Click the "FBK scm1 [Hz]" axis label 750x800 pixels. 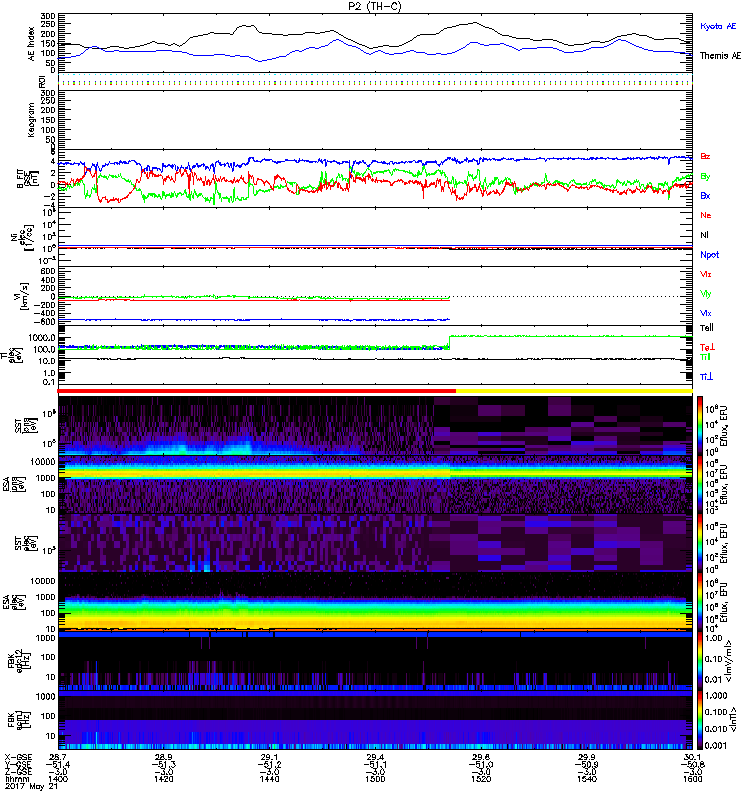[x=19, y=719]
